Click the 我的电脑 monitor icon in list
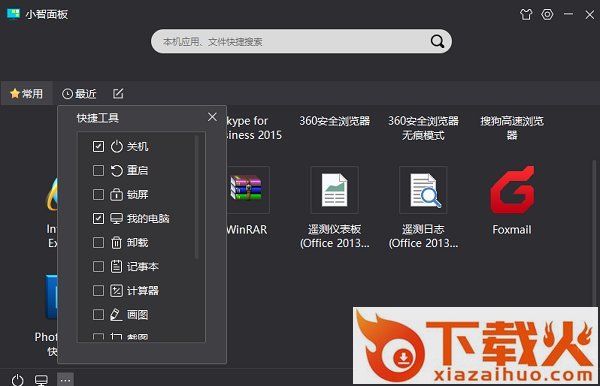Screen dimensions: 600x386 [116, 218]
